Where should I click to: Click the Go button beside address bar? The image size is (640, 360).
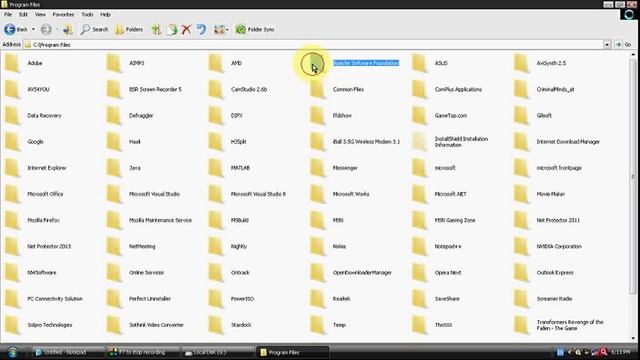click(623, 44)
